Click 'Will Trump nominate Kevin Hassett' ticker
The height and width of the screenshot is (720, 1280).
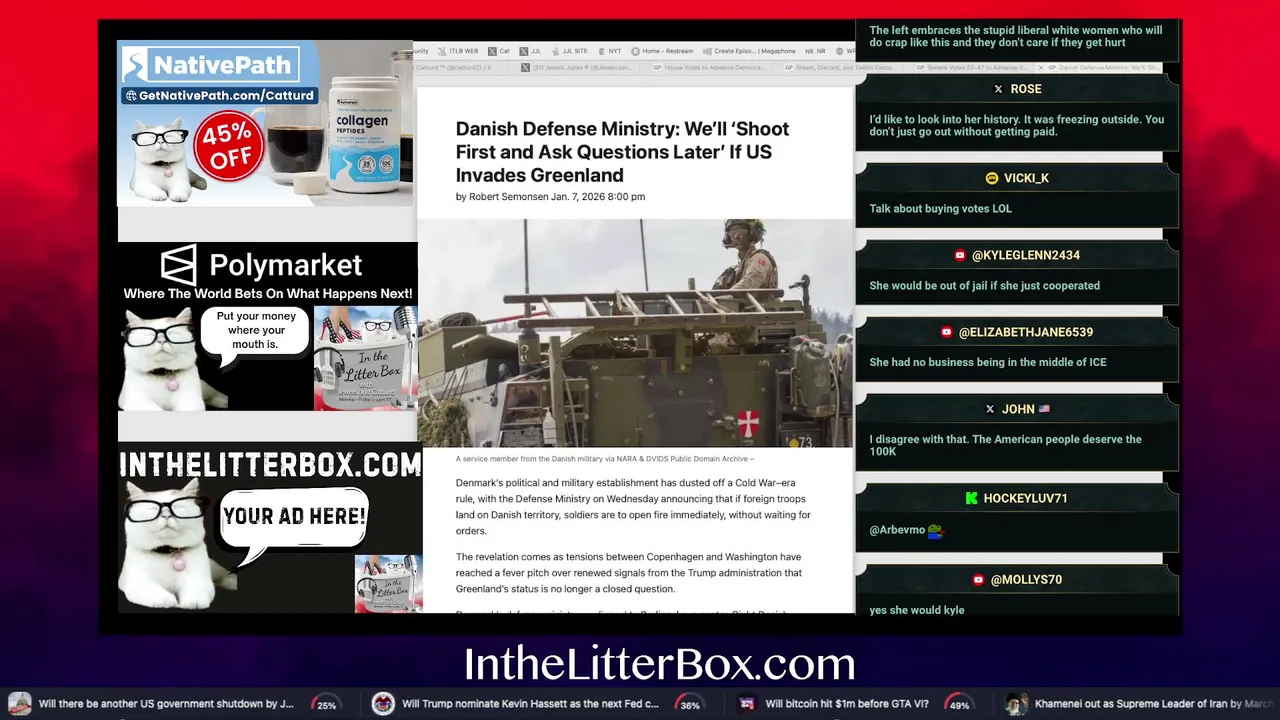pos(530,704)
